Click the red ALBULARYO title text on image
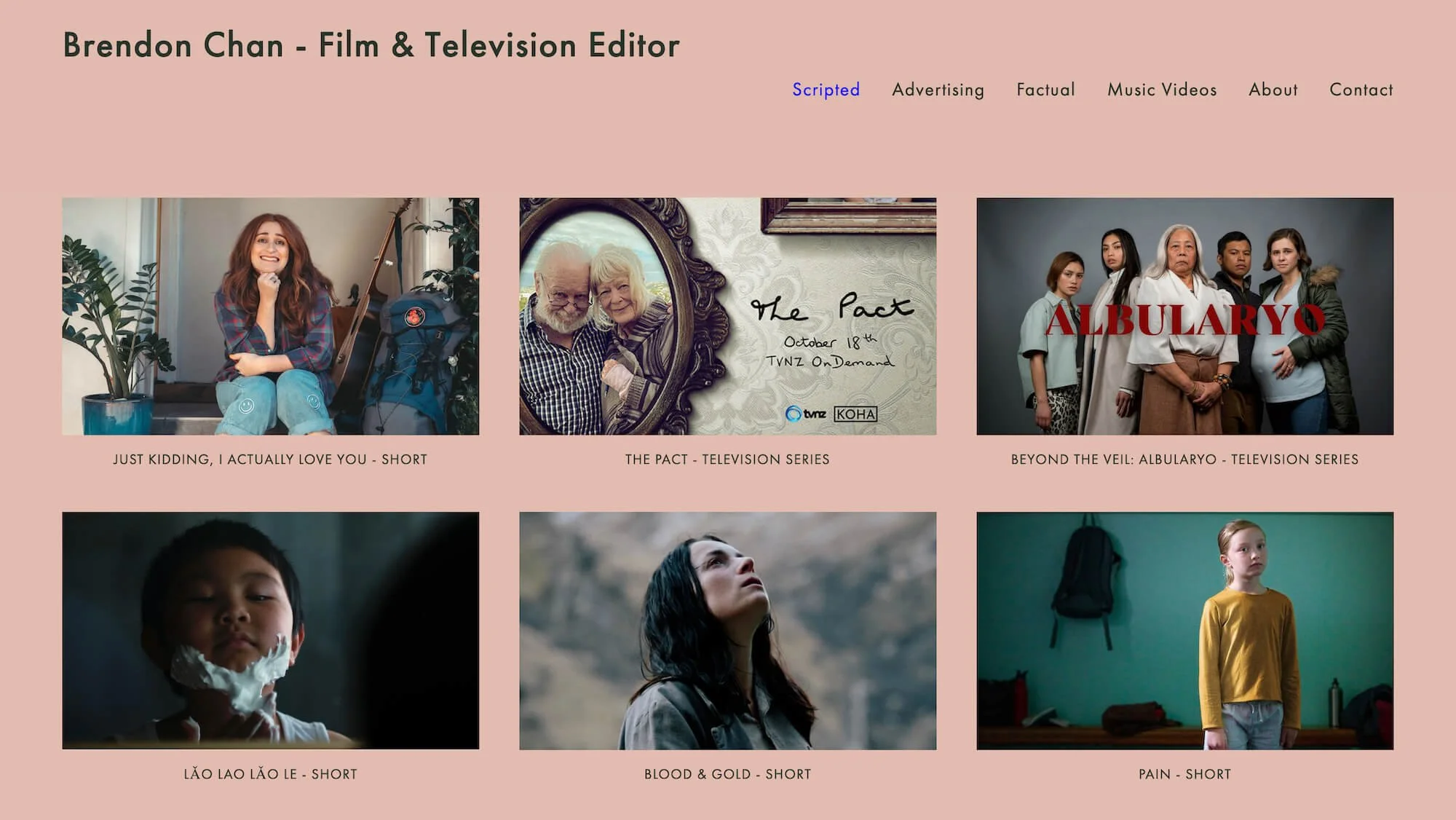The image size is (1456, 820). point(1184,320)
